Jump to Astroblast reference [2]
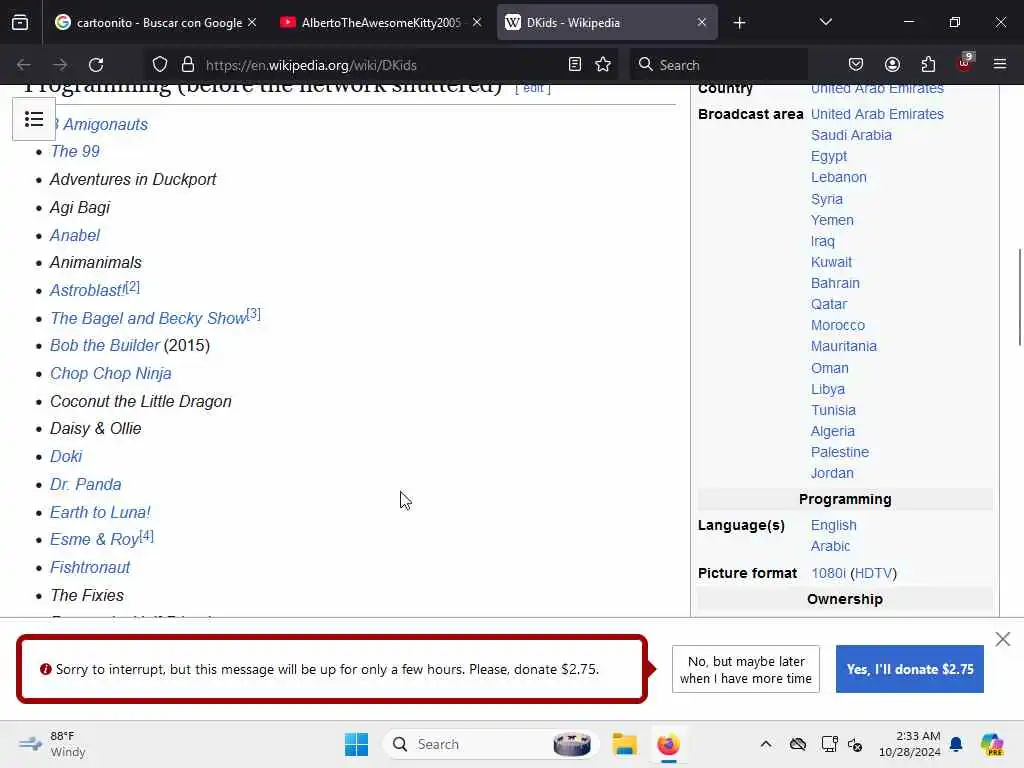The height and width of the screenshot is (768, 1024). [x=133, y=287]
